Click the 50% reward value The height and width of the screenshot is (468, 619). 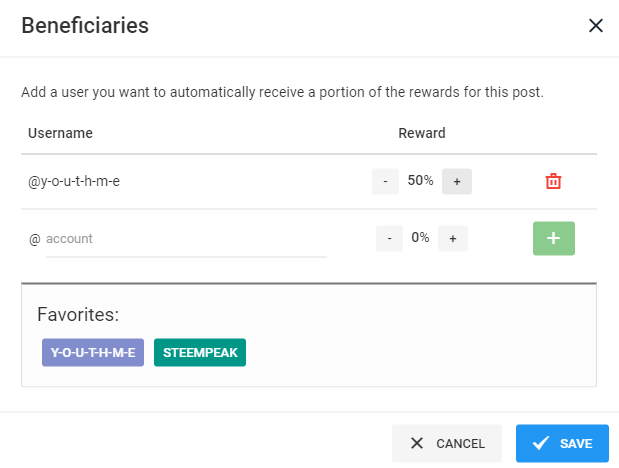(420, 180)
